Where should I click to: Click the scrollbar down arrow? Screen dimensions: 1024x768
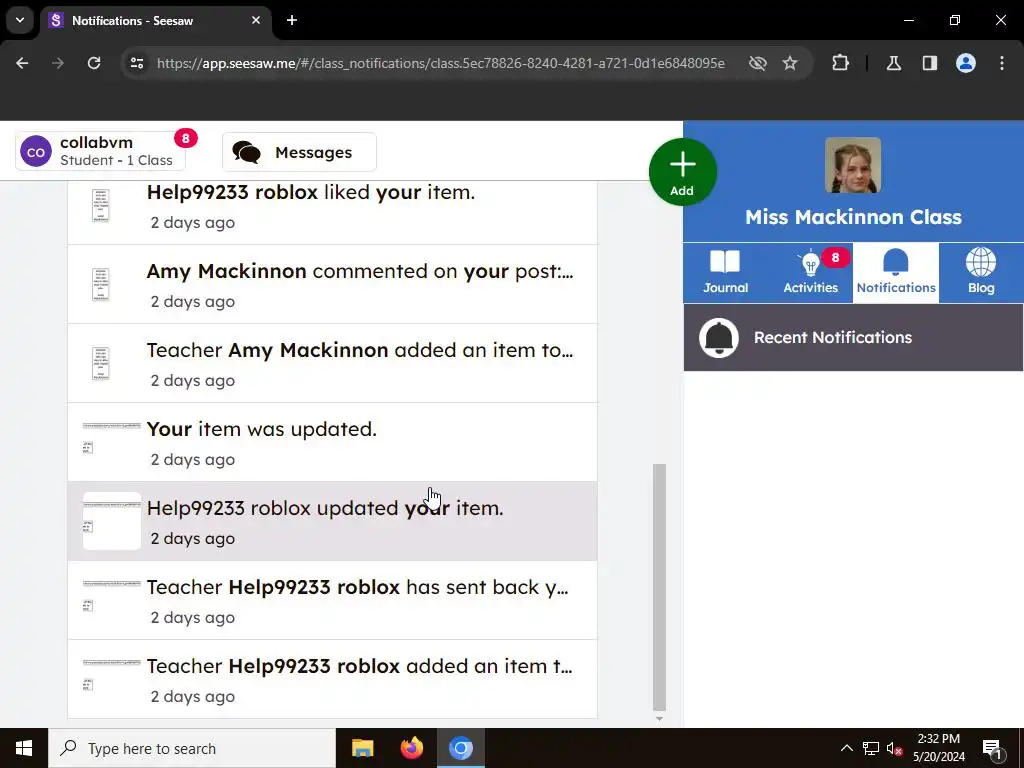[659, 718]
